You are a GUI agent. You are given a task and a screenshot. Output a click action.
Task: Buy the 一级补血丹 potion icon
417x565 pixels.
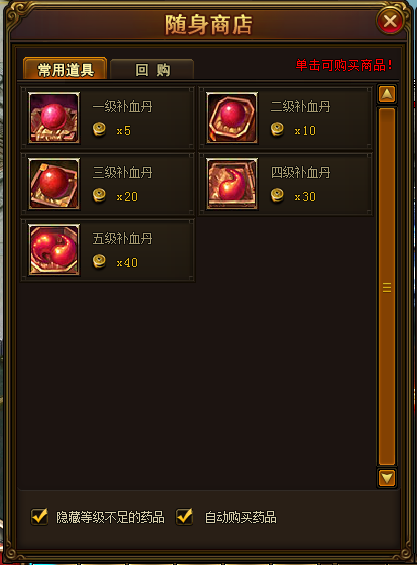[x=54, y=118]
